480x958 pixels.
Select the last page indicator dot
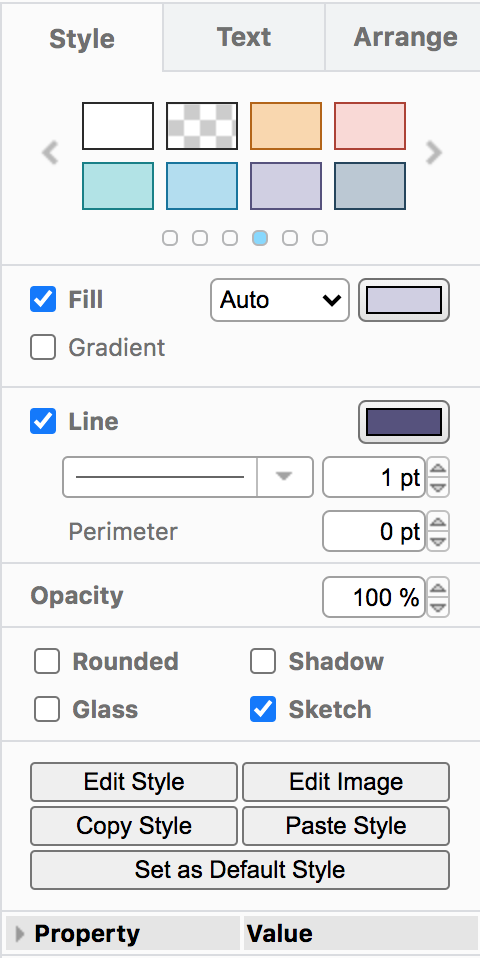click(x=320, y=238)
